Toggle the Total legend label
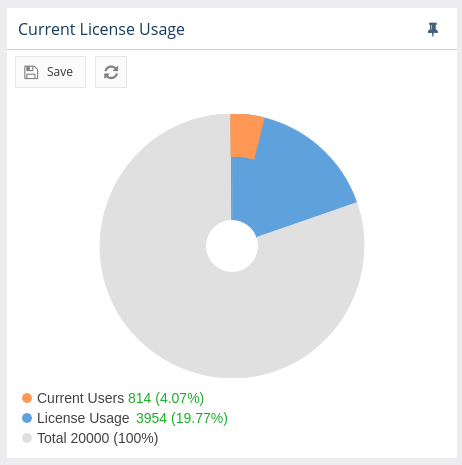Image resolution: width=462 pixels, height=465 pixels. pyautogui.click(x=52, y=438)
